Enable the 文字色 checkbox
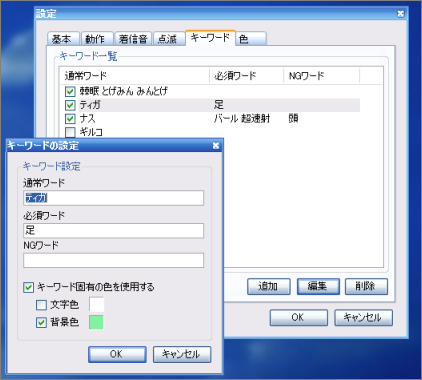Image resolution: width=422 pixels, height=380 pixels. click(41, 305)
